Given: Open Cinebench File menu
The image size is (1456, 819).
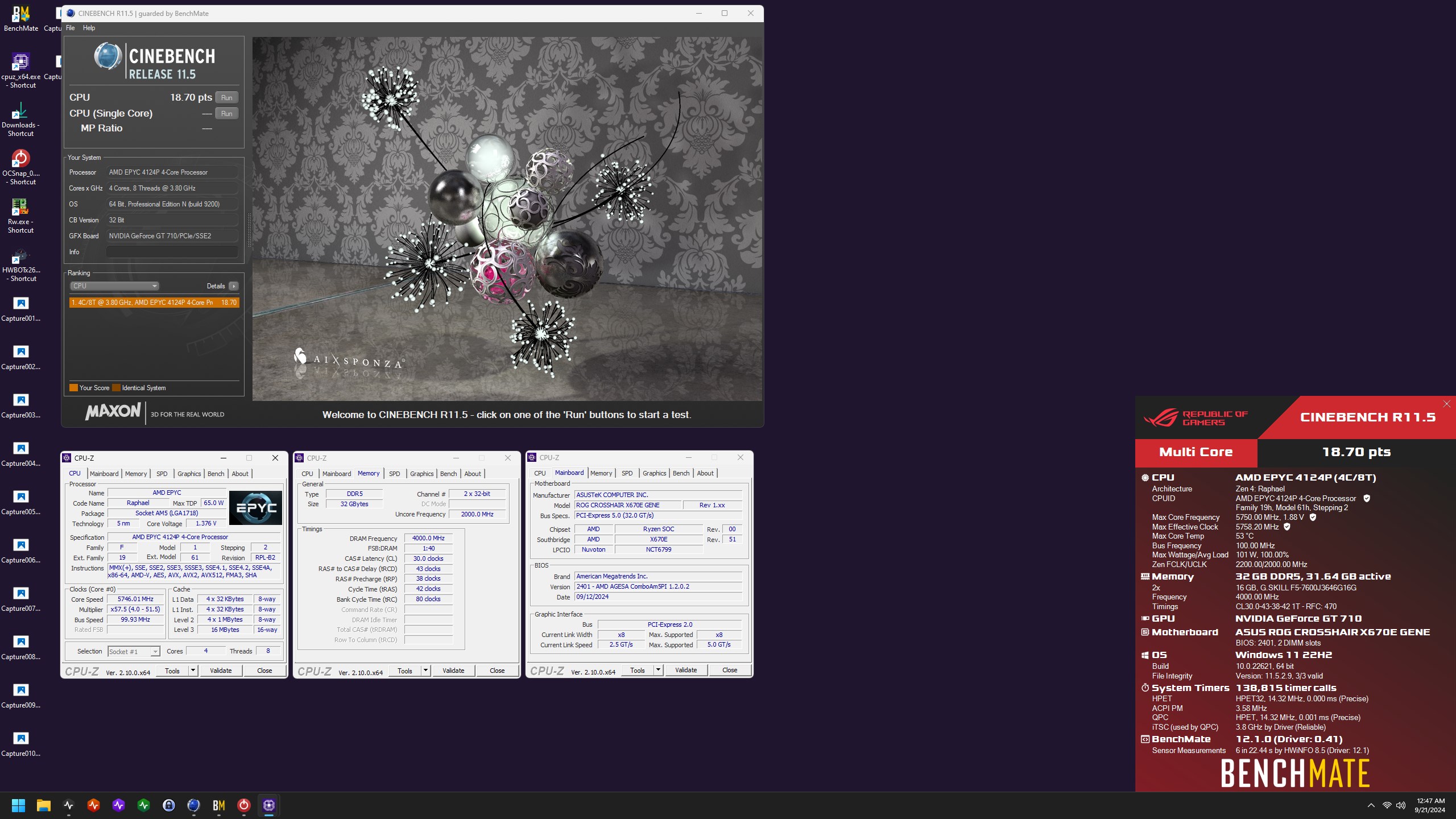Looking at the screenshot, I should point(71,28).
